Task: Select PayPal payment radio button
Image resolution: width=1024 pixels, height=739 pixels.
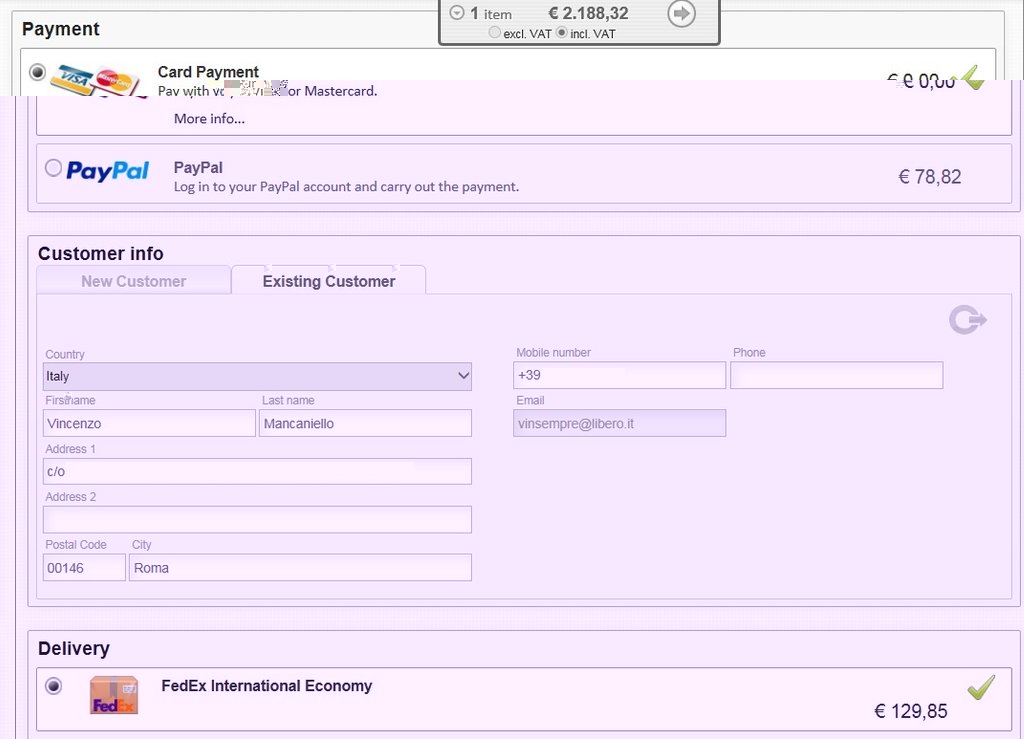Action: (x=54, y=168)
